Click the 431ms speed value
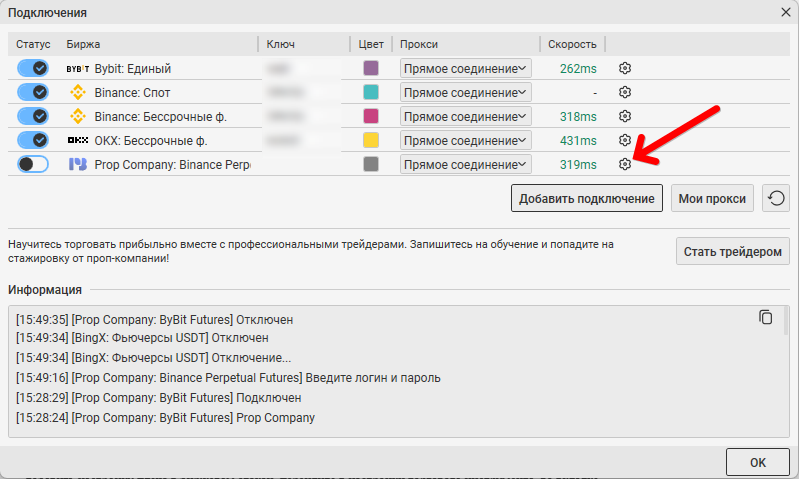 click(x=578, y=141)
